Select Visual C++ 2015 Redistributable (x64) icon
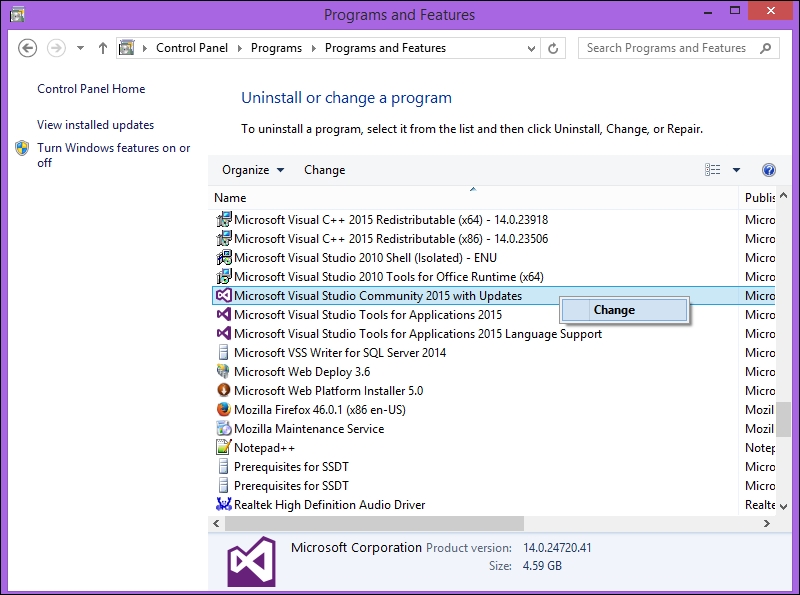 223,219
